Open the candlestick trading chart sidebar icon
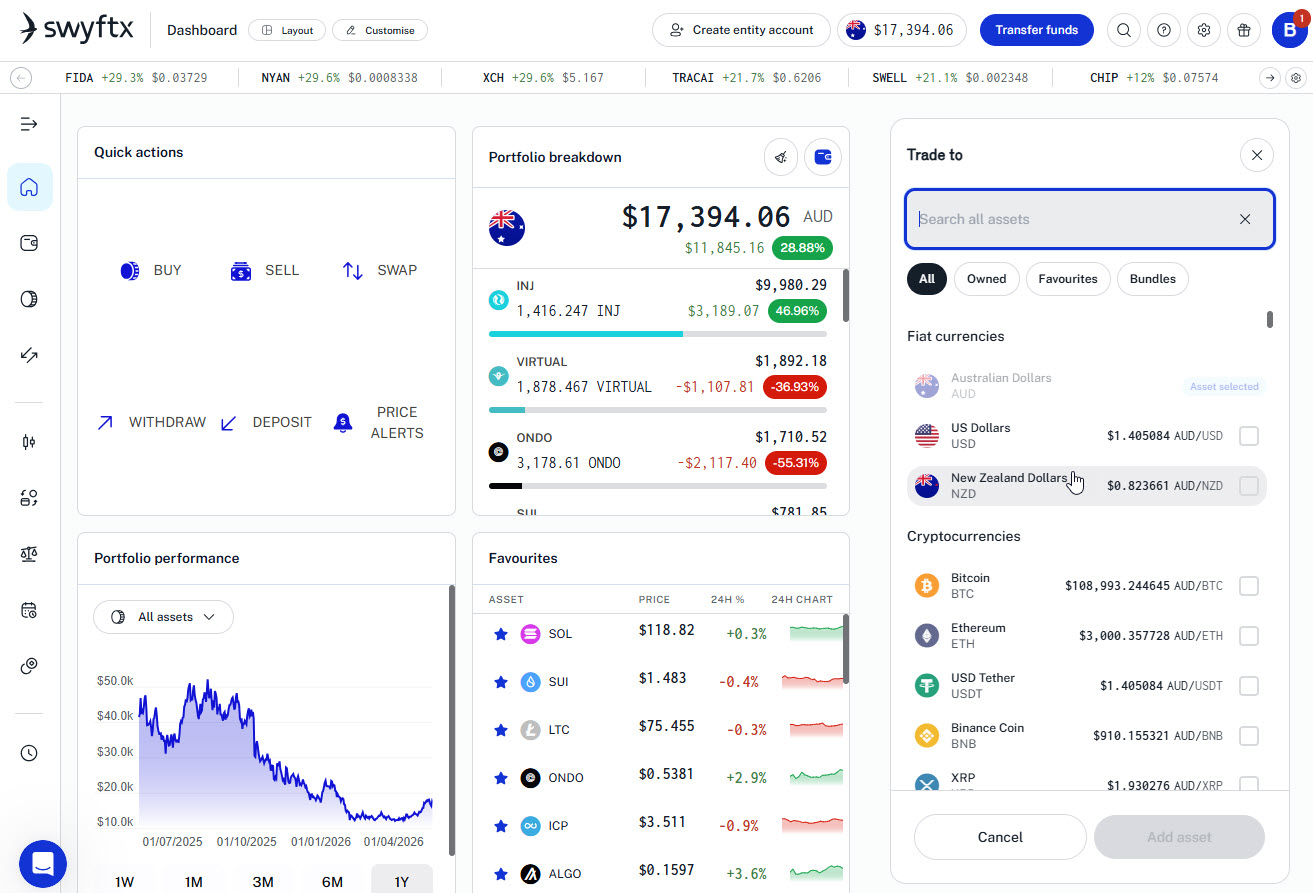This screenshot has width=1313, height=893. coord(29,442)
